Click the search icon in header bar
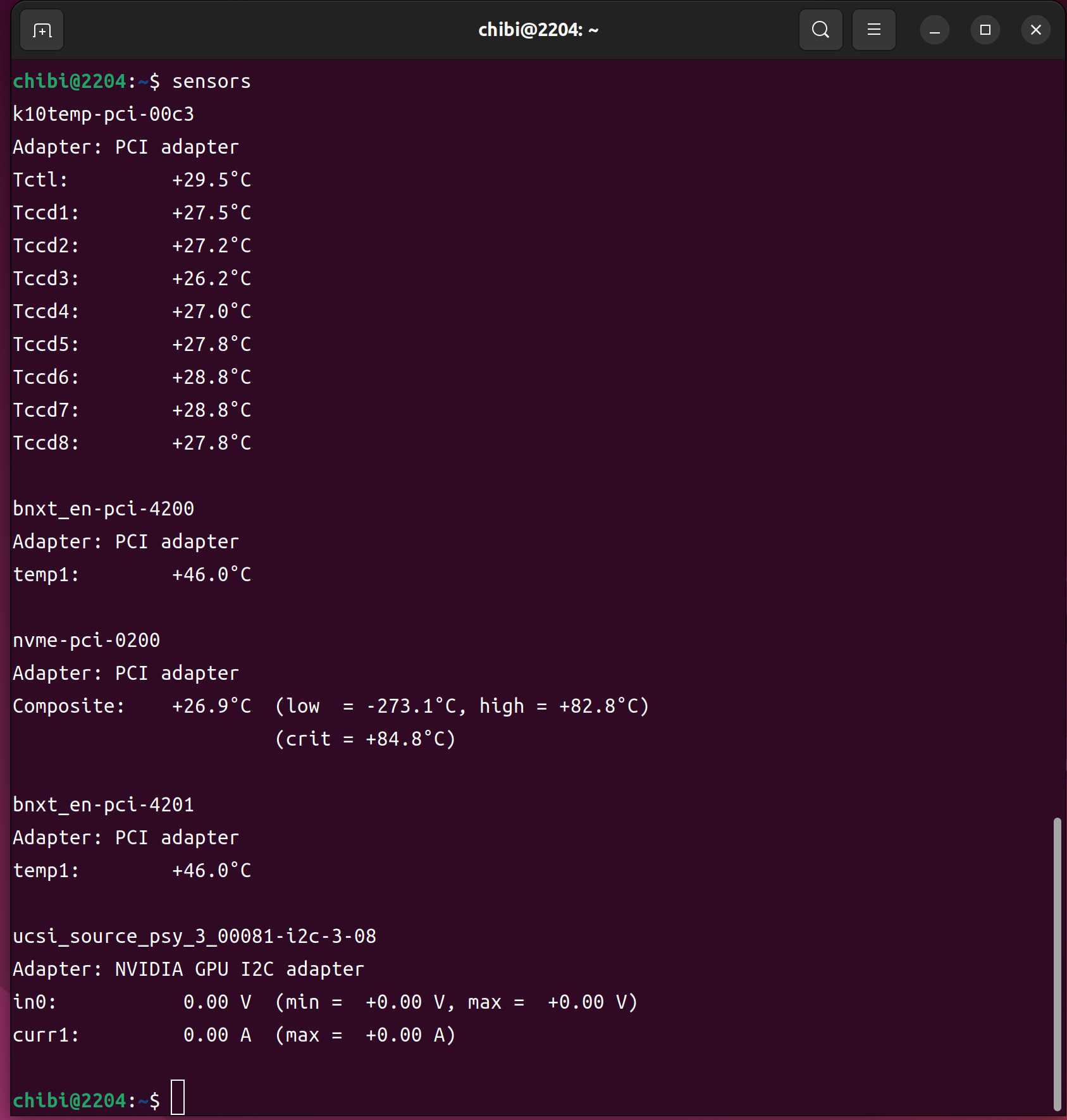Viewport: 1067px width, 1120px height. click(820, 30)
